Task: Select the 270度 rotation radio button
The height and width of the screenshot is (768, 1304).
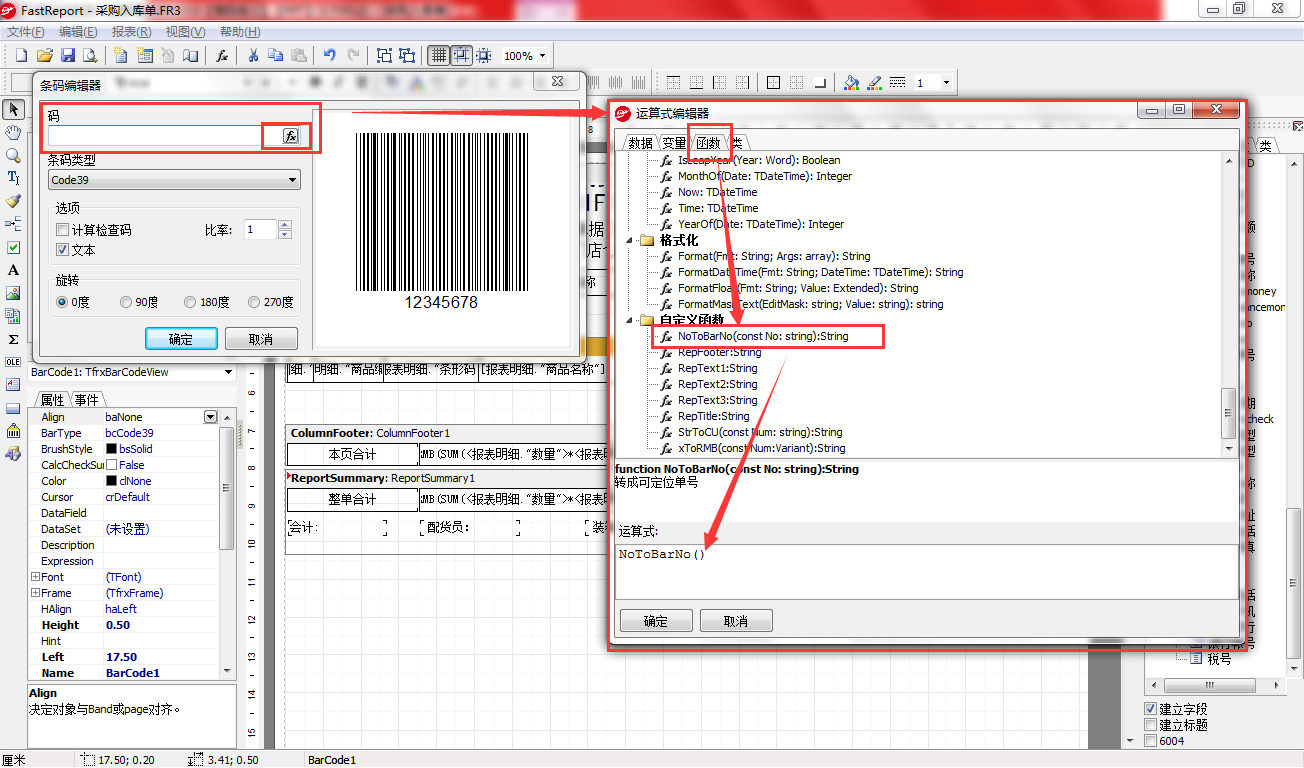Action: 254,302
